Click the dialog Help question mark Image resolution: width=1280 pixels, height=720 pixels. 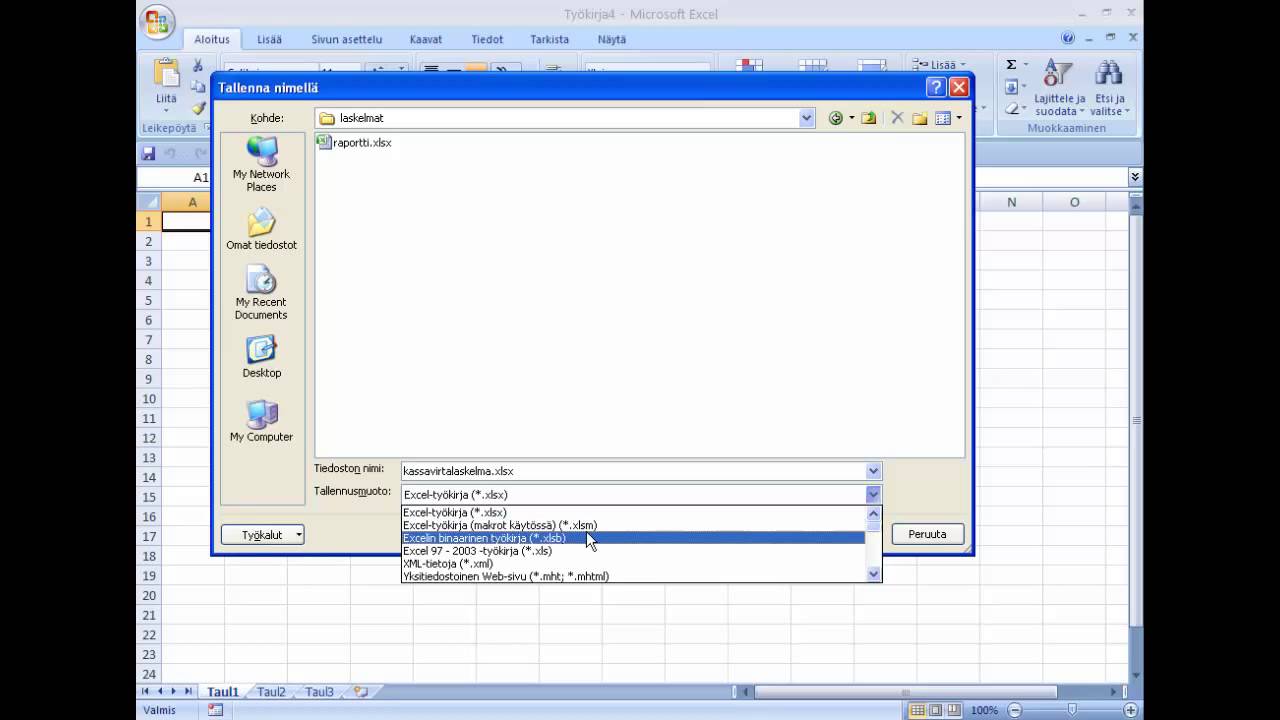936,87
